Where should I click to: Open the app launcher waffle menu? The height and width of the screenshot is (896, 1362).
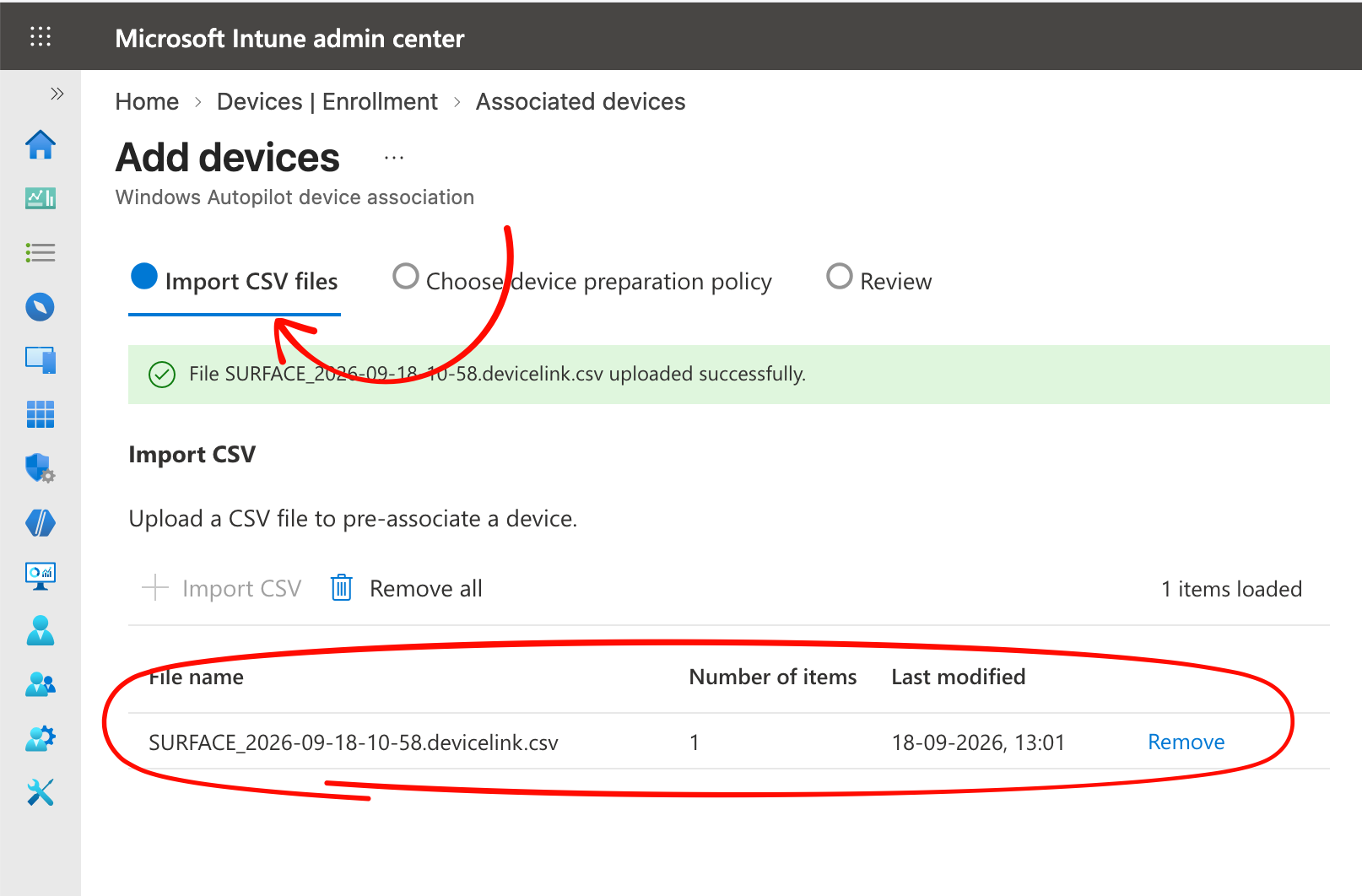[x=41, y=36]
